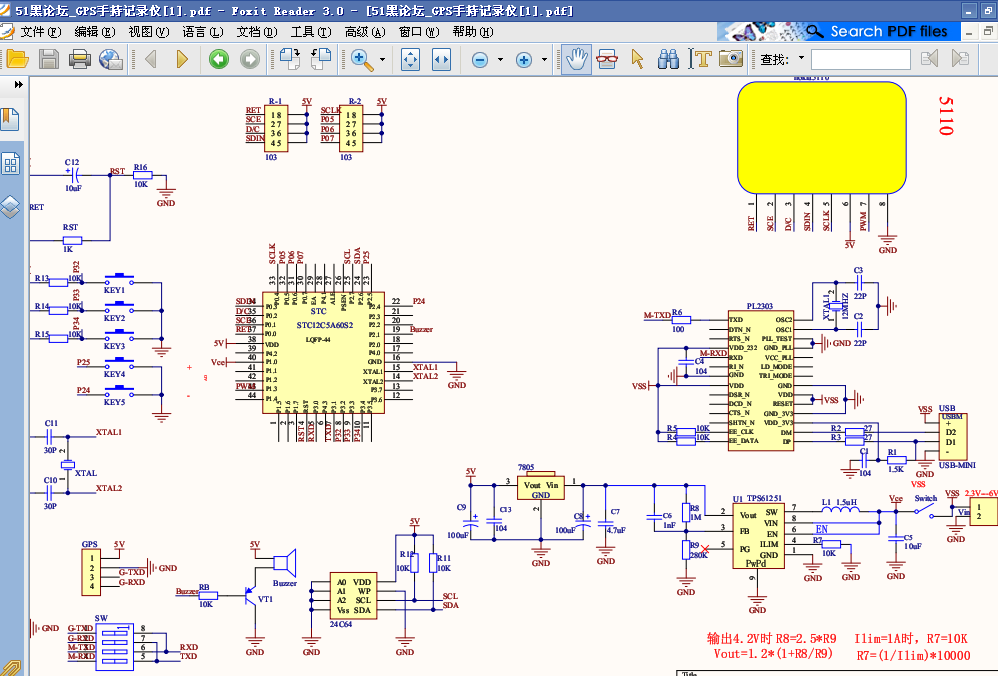Viewport: 998px width, 676px height.
Task: Open the 查找 options dropdown arrow
Action: pos(801,58)
